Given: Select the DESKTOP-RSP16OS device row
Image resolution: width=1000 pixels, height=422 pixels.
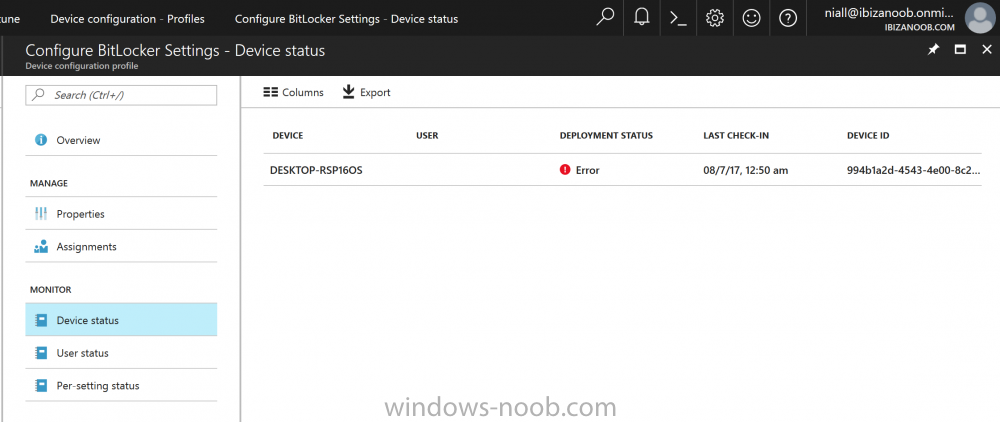Looking at the screenshot, I should [622, 170].
